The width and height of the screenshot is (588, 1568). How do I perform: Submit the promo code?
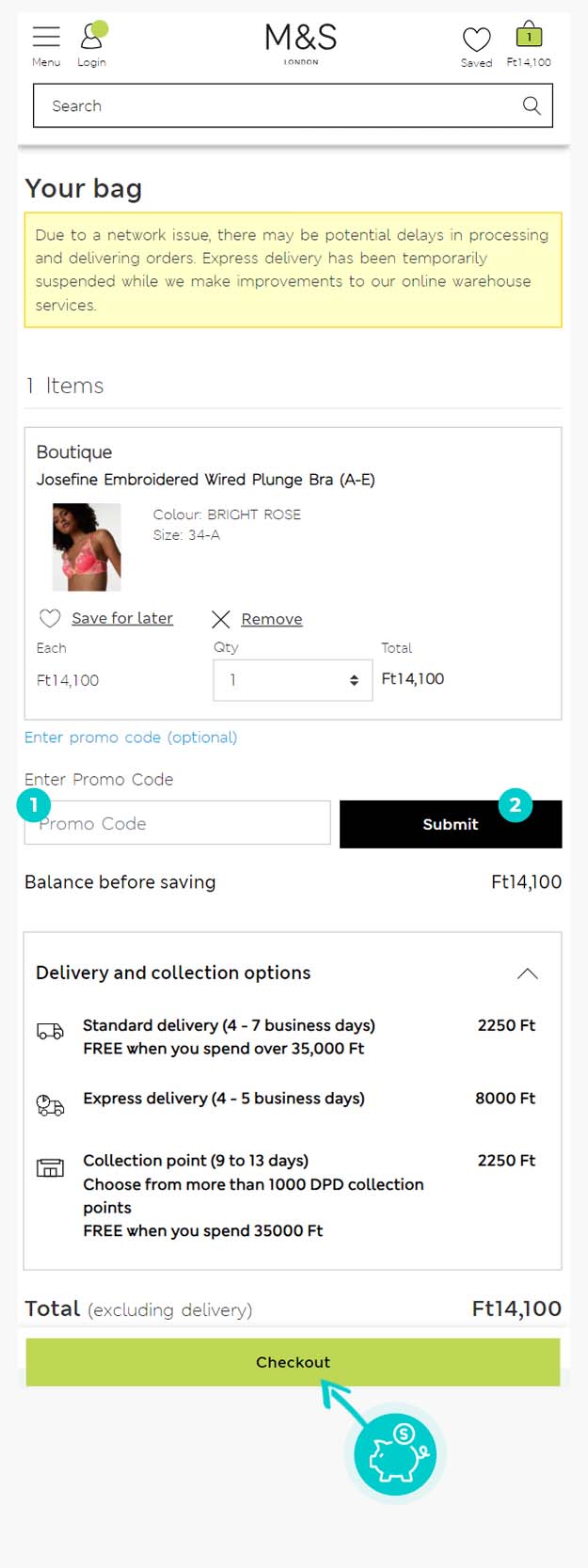[450, 825]
